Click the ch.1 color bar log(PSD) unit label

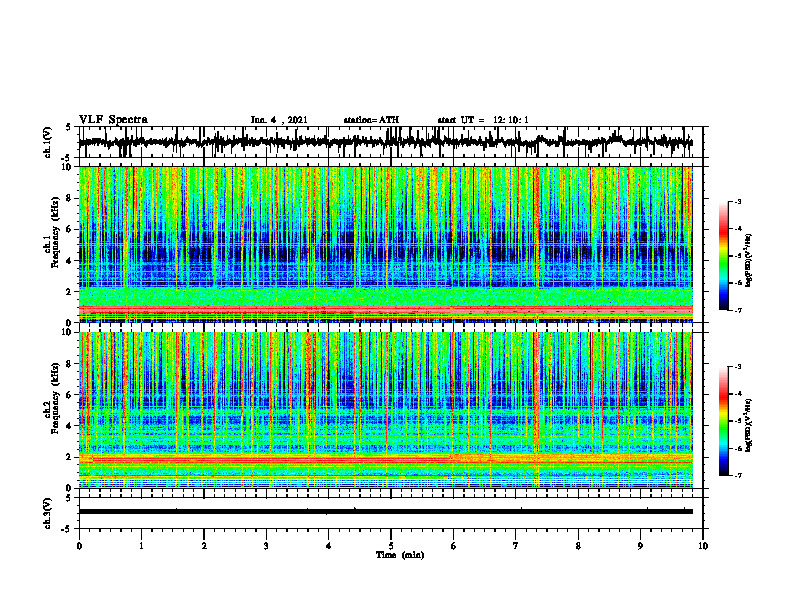pos(749,260)
